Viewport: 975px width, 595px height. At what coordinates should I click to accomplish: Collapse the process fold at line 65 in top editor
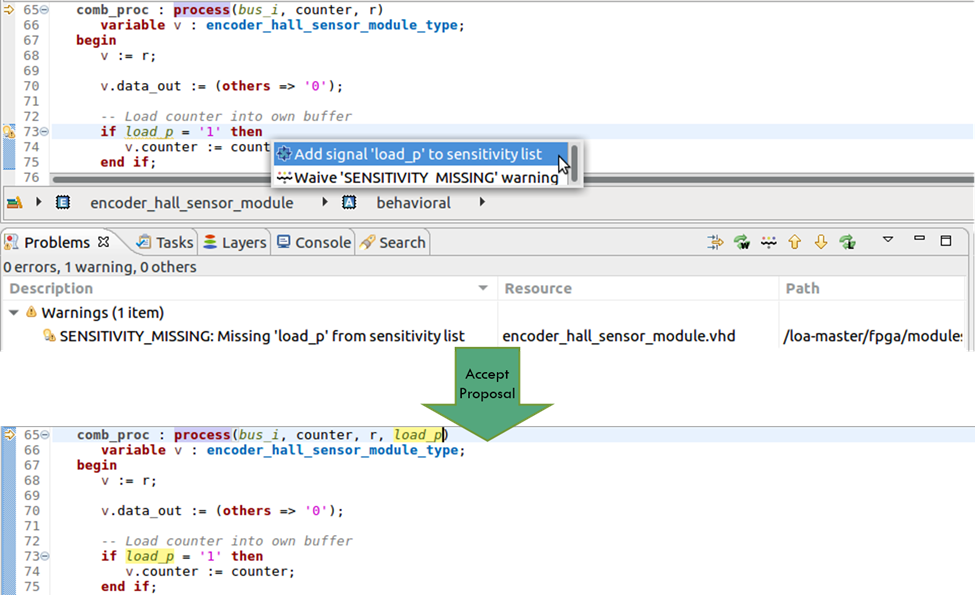coord(45,10)
